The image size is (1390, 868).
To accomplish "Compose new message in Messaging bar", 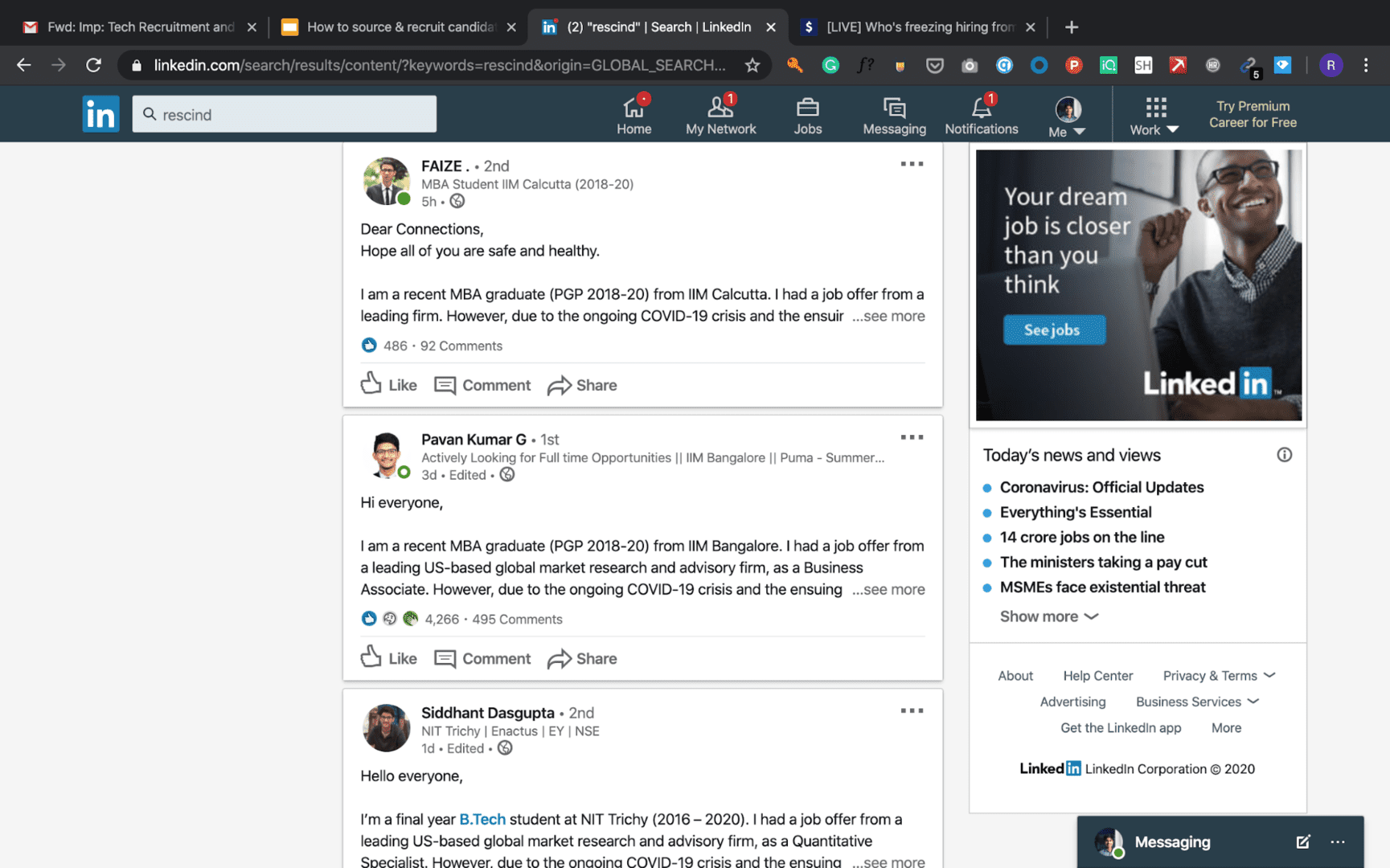I will (x=1302, y=841).
